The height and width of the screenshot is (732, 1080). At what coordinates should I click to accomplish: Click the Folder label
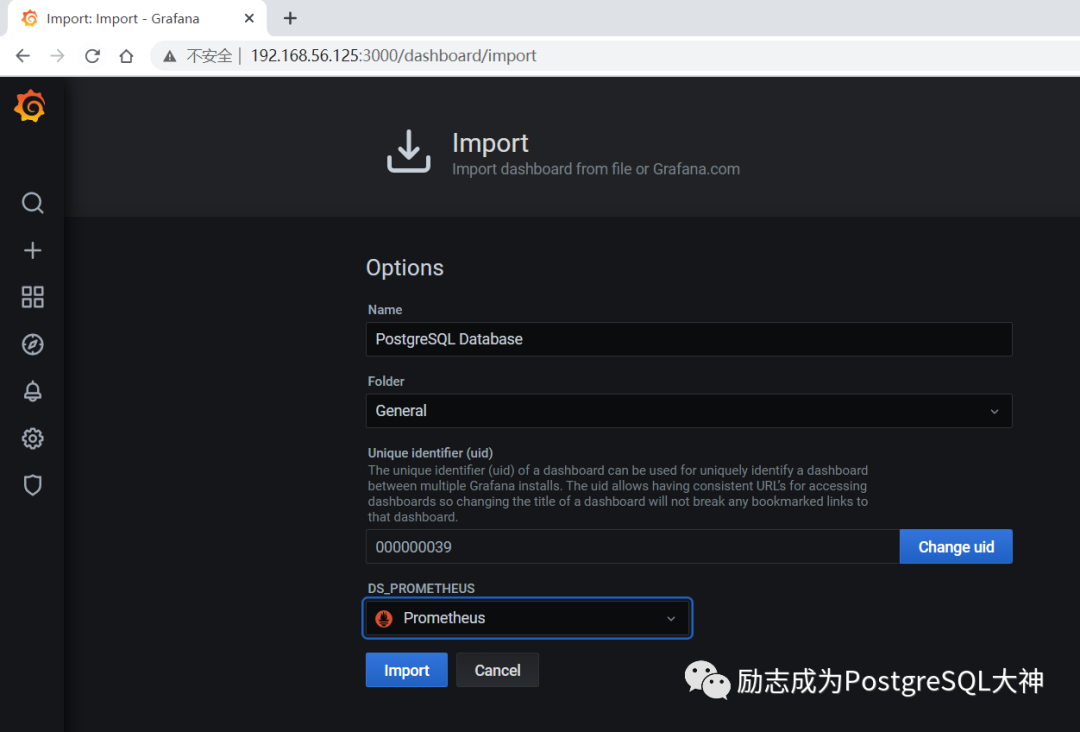click(386, 381)
